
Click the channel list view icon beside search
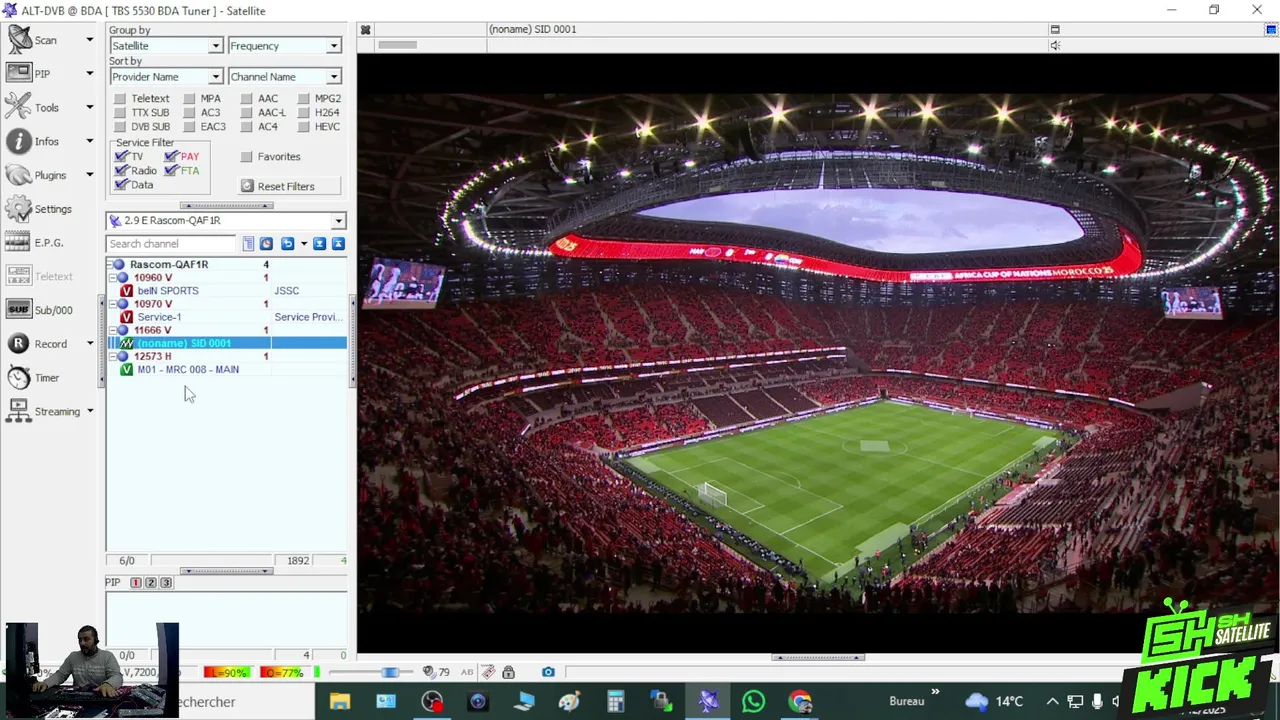click(x=249, y=244)
